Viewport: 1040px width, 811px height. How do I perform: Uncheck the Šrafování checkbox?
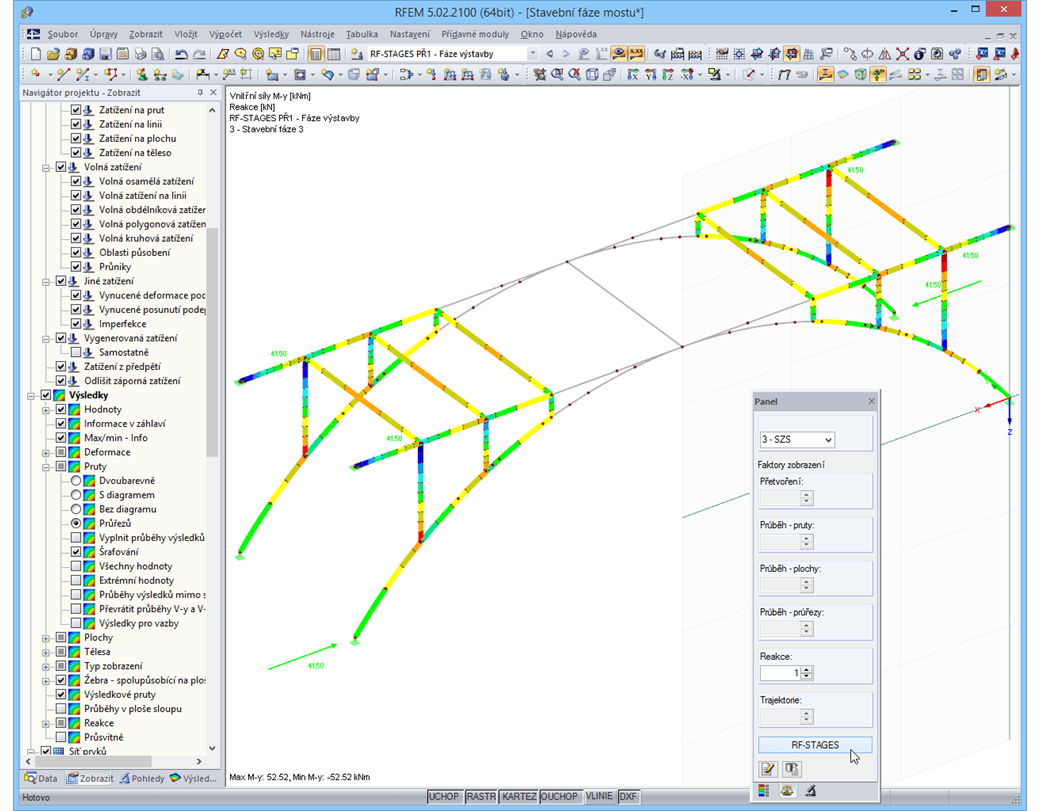point(76,552)
